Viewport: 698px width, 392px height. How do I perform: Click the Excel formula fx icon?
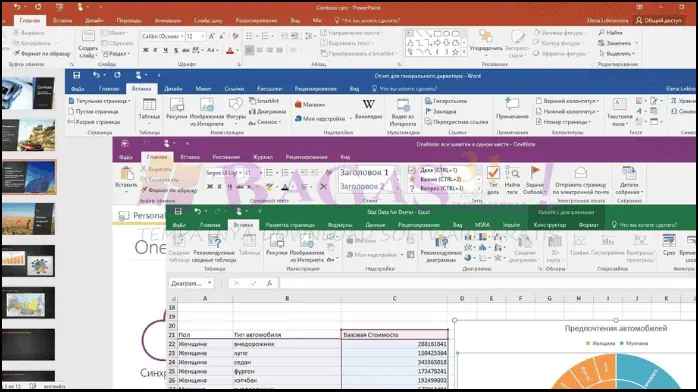click(x=269, y=283)
